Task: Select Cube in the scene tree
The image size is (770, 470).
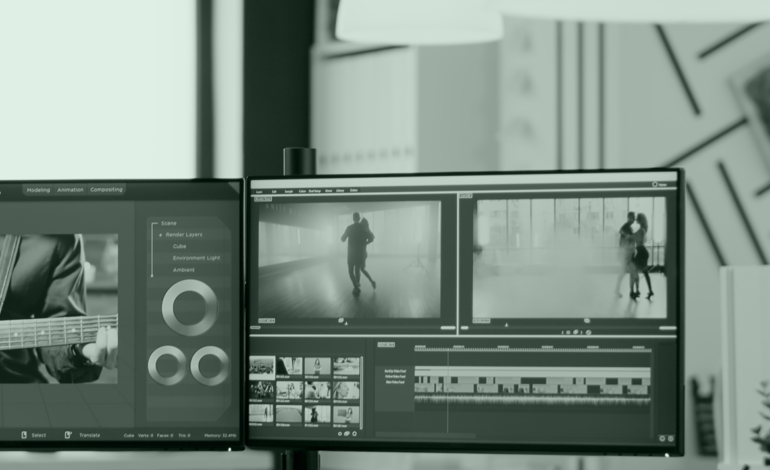Action: point(179,246)
